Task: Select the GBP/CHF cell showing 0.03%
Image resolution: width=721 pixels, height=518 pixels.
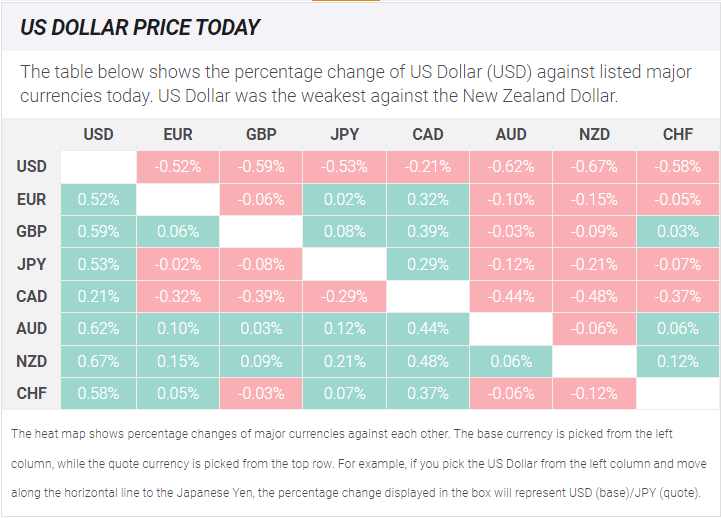Action: (678, 231)
